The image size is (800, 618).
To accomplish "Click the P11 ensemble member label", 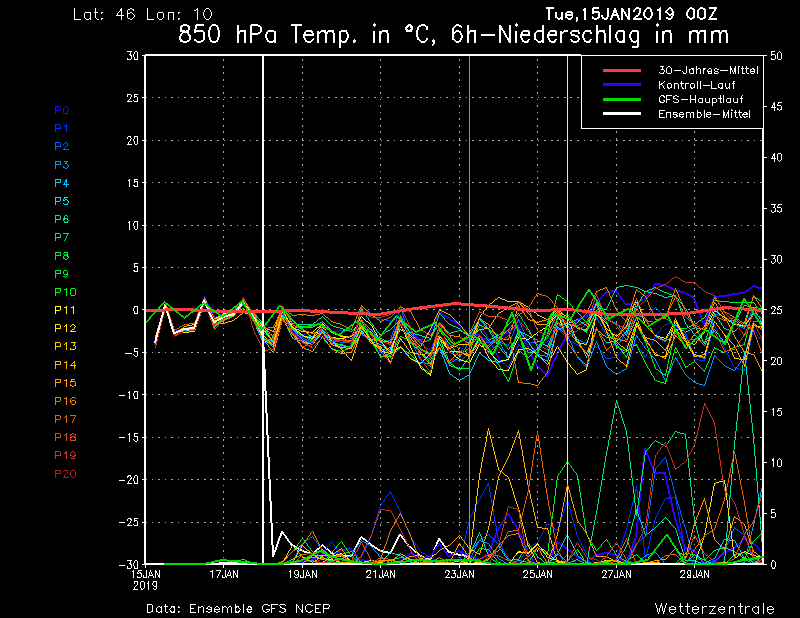I will 65,310.
